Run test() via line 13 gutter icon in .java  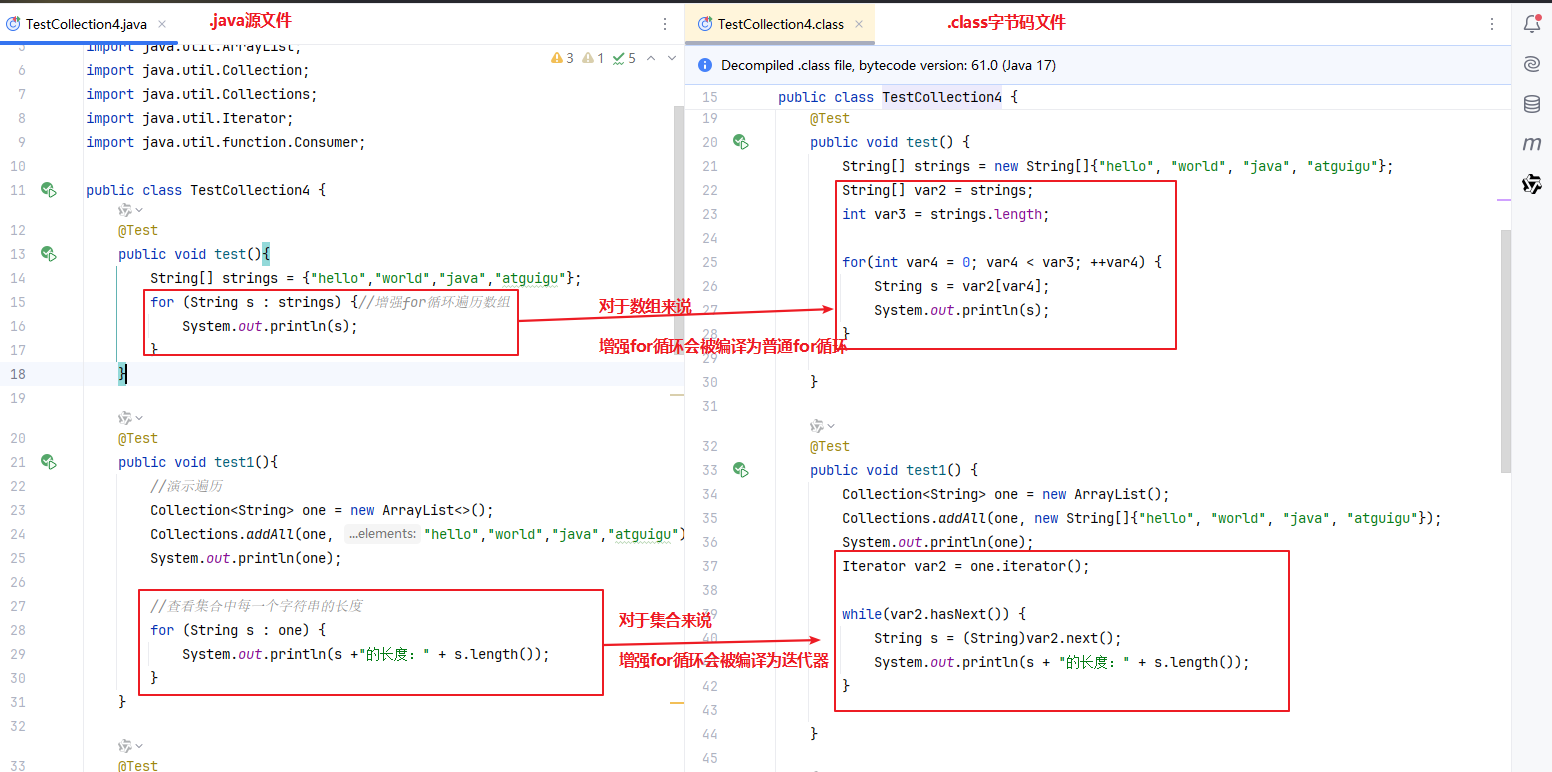(48, 254)
